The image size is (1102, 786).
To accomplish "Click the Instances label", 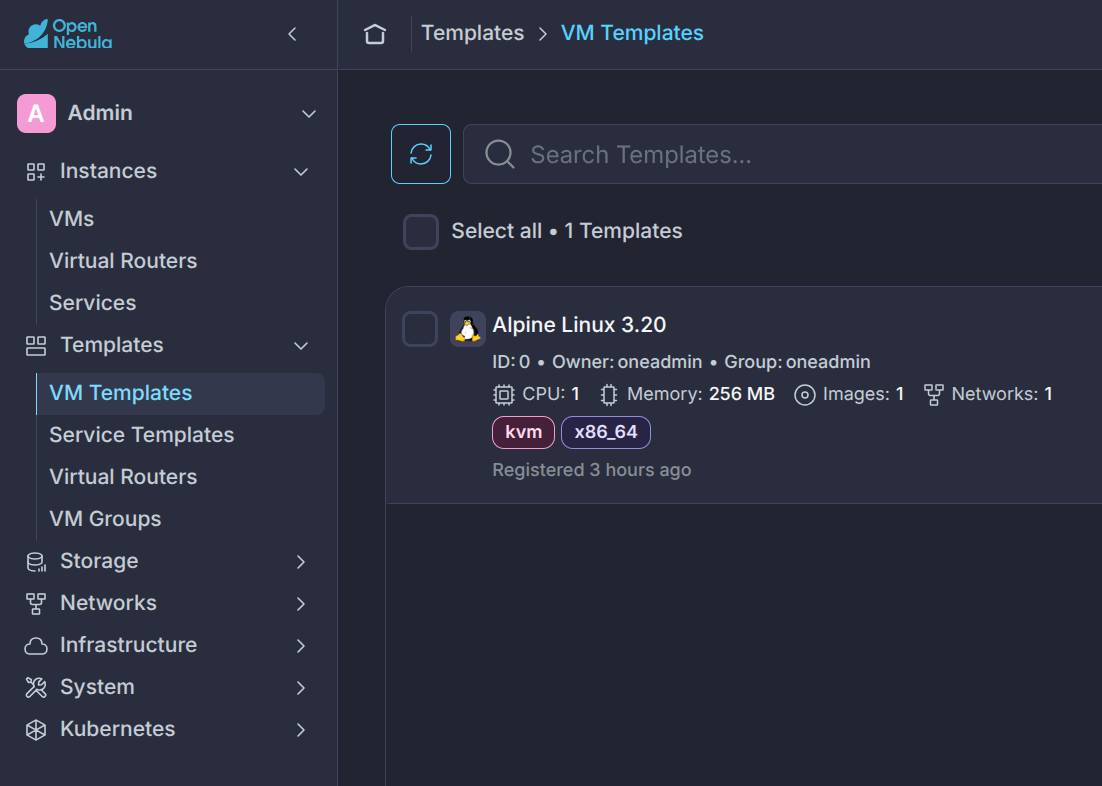I will click(108, 172).
